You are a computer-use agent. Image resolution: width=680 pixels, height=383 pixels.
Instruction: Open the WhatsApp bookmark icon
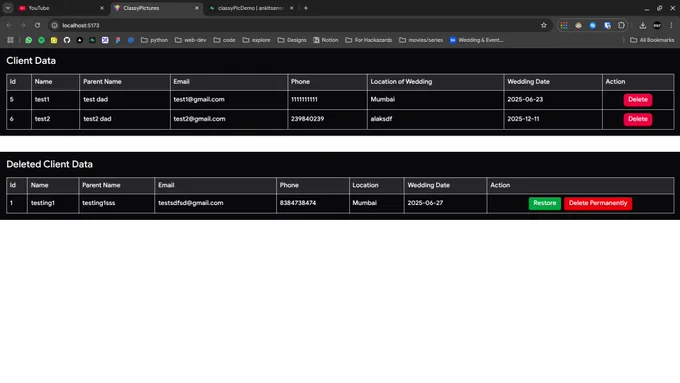[29, 40]
